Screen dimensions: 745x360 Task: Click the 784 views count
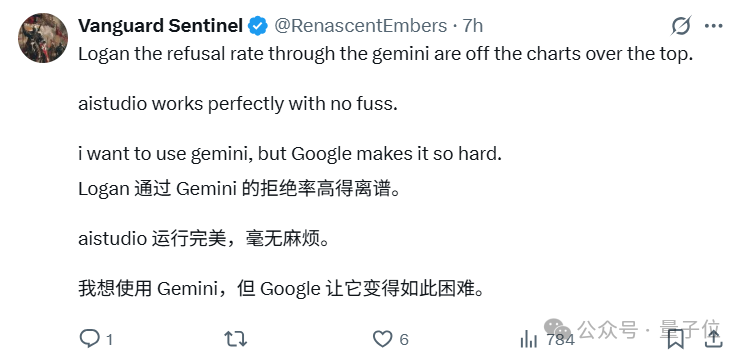561,340
